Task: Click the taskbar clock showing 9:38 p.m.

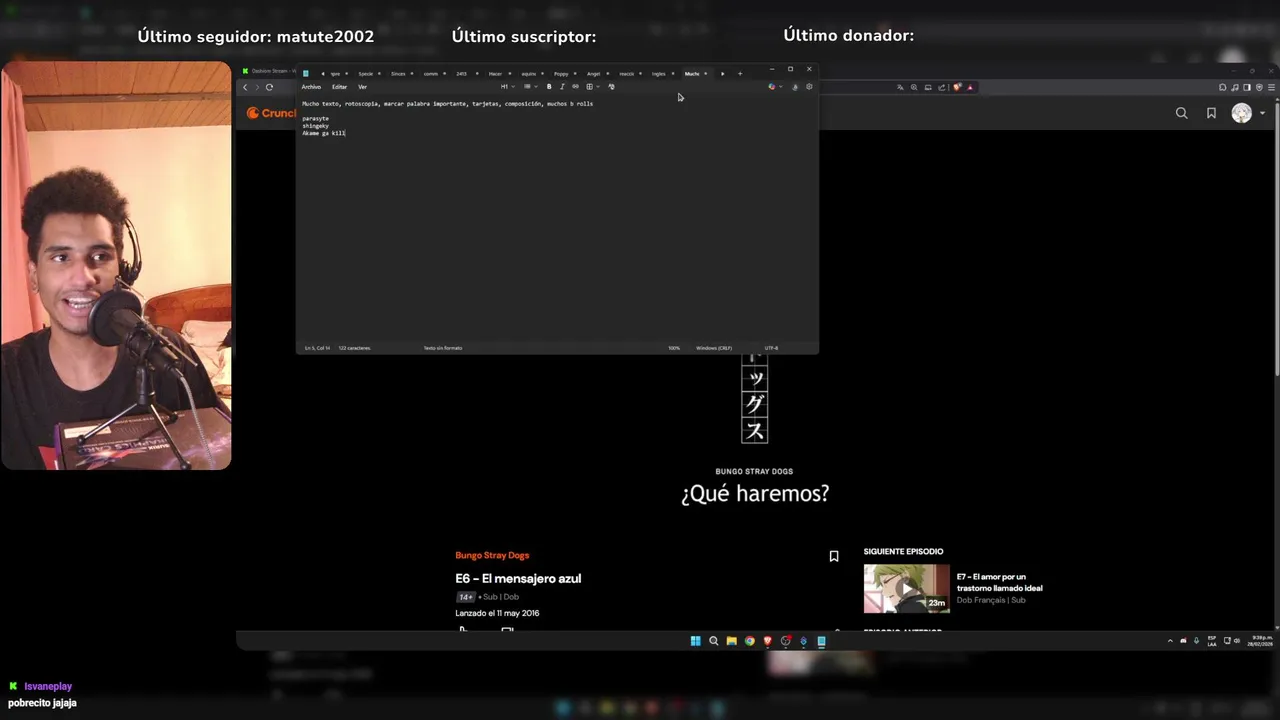Action: (1260, 641)
